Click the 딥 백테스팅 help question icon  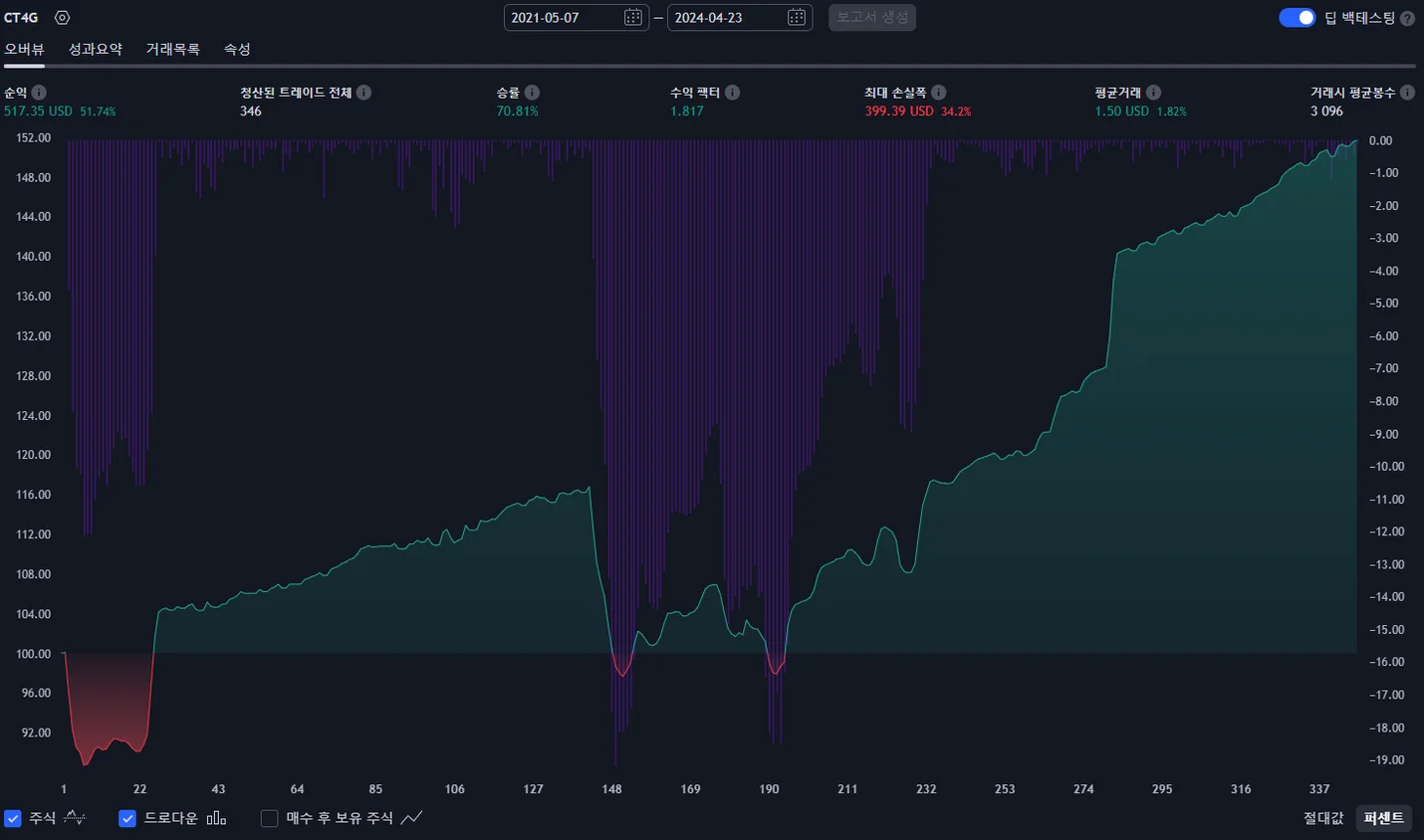pos(1407,18)
